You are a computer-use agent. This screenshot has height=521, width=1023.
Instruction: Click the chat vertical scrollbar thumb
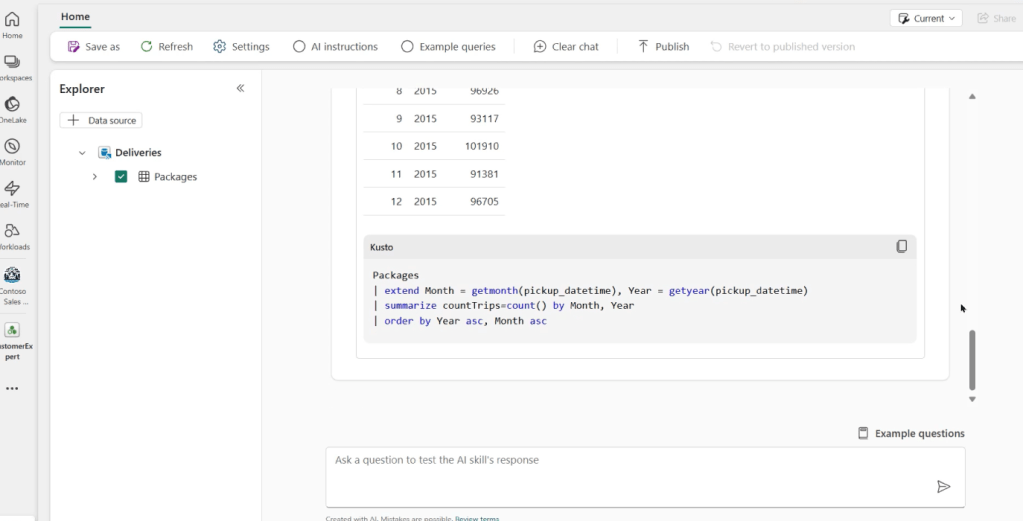pyautogui.click(x=971, y=358)
